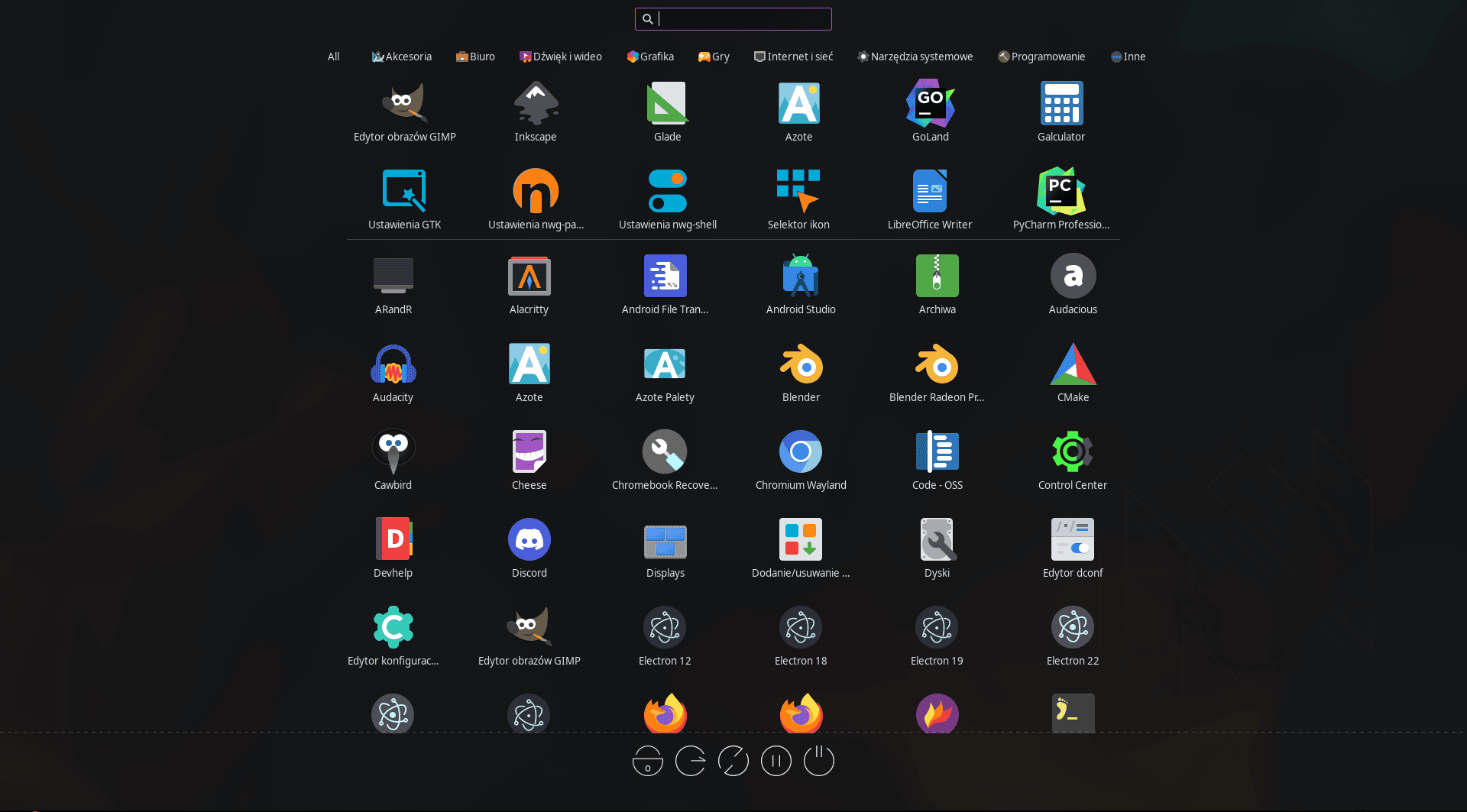1467x812 pixels.
Task: Launch Dyski disk utility
Action: pos(937,548)
